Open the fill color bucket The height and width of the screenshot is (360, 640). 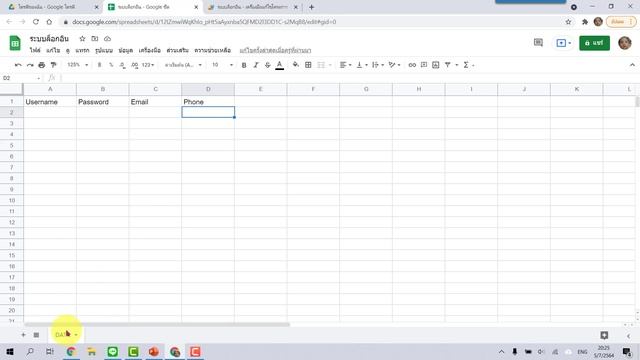(296, 65)
